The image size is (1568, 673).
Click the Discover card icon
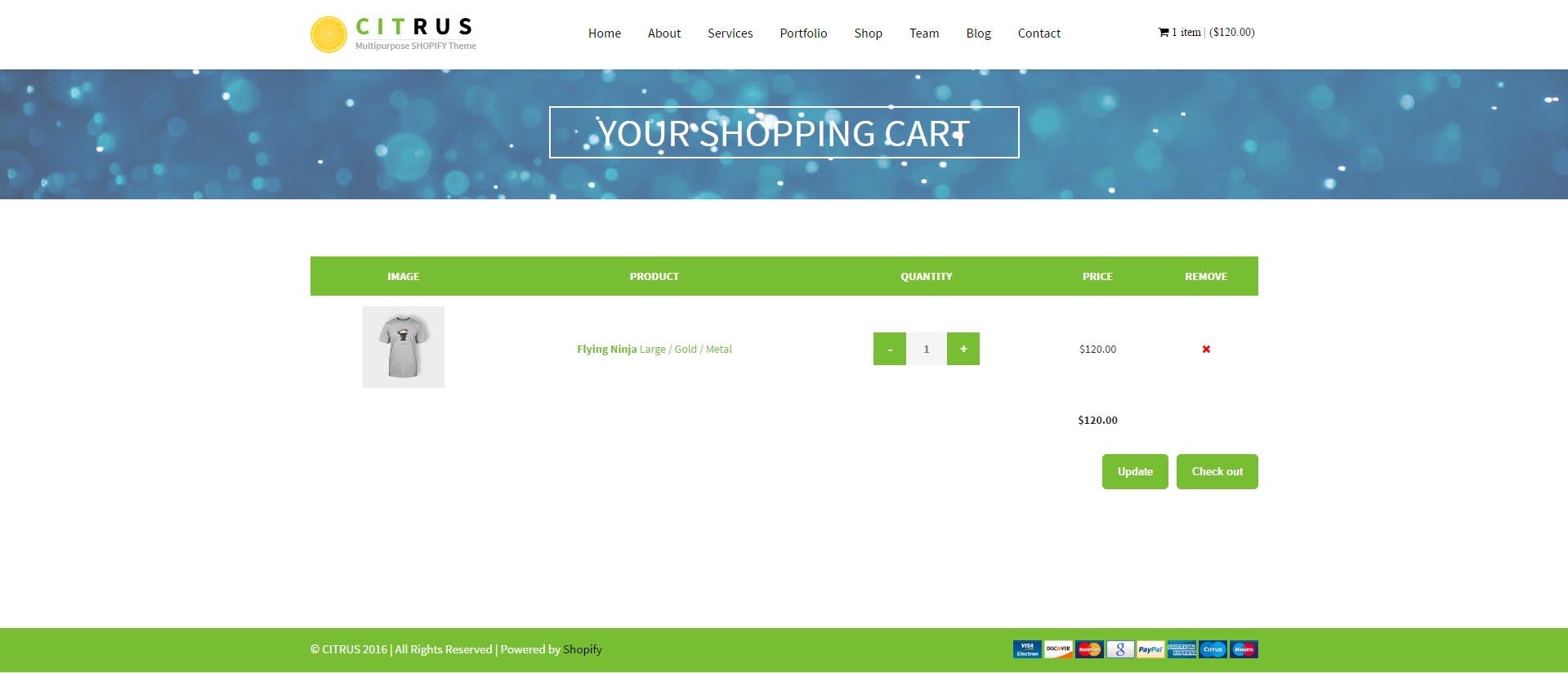point(1058,649)
